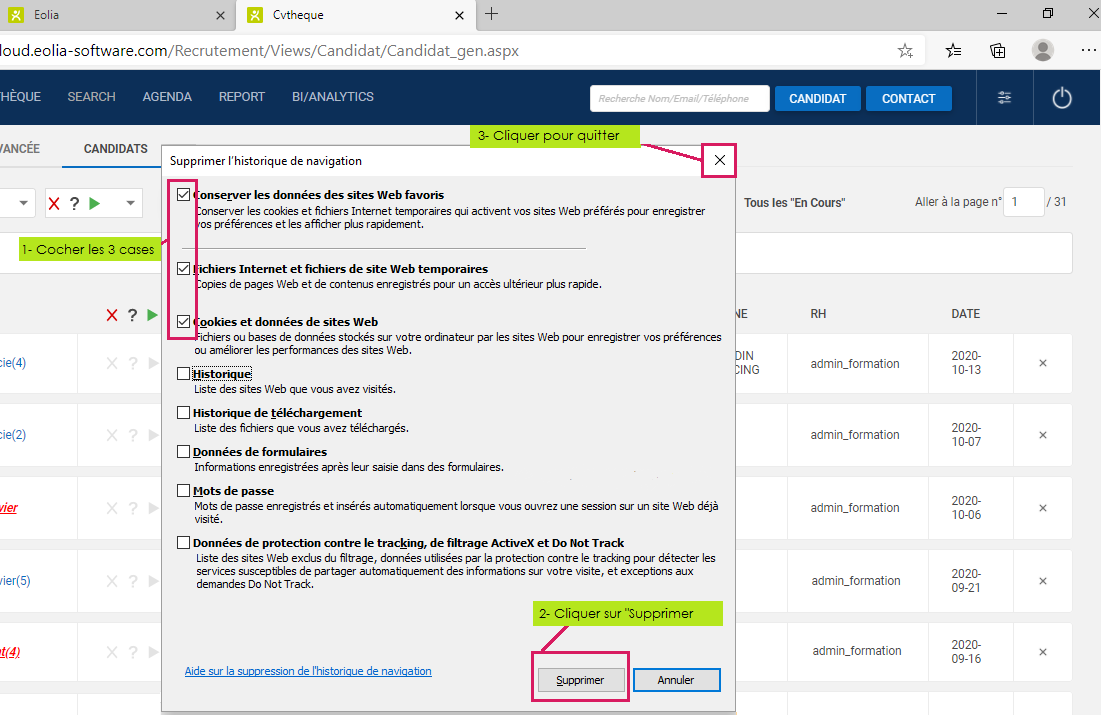The width and height of the screenshot is (1101, 716).
Task: Open the favorites list icon in toolbar
Action: [953, 50]
